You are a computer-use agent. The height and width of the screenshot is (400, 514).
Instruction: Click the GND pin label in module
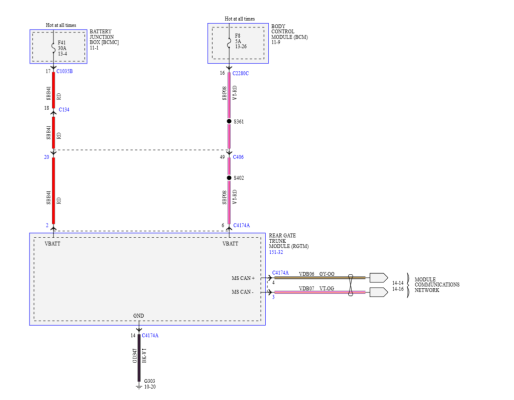pos(139,316)
